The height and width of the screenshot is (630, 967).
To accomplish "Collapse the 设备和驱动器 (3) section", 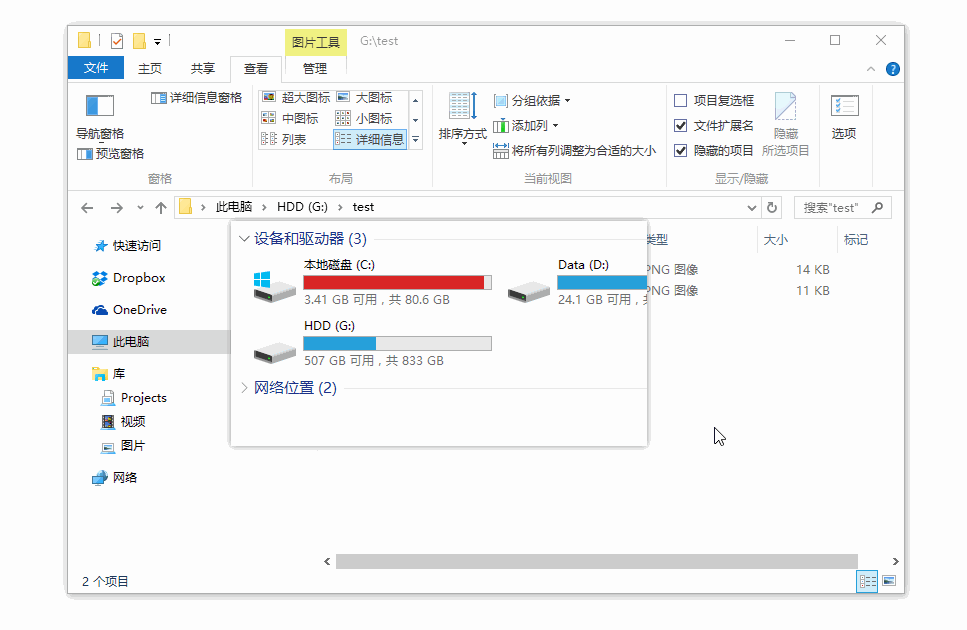I will click(x=243, y=239).
